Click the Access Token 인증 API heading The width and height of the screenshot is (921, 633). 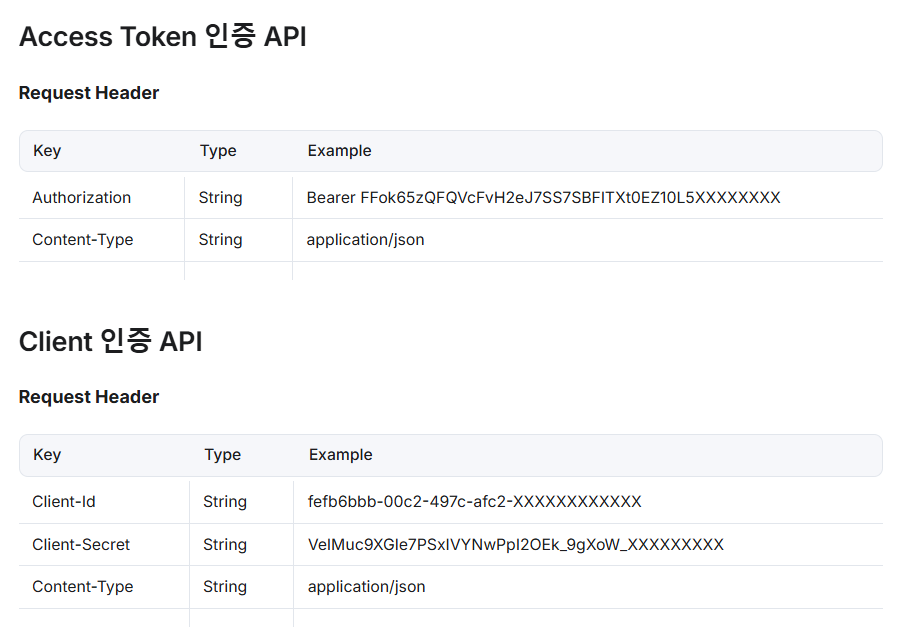162,37
